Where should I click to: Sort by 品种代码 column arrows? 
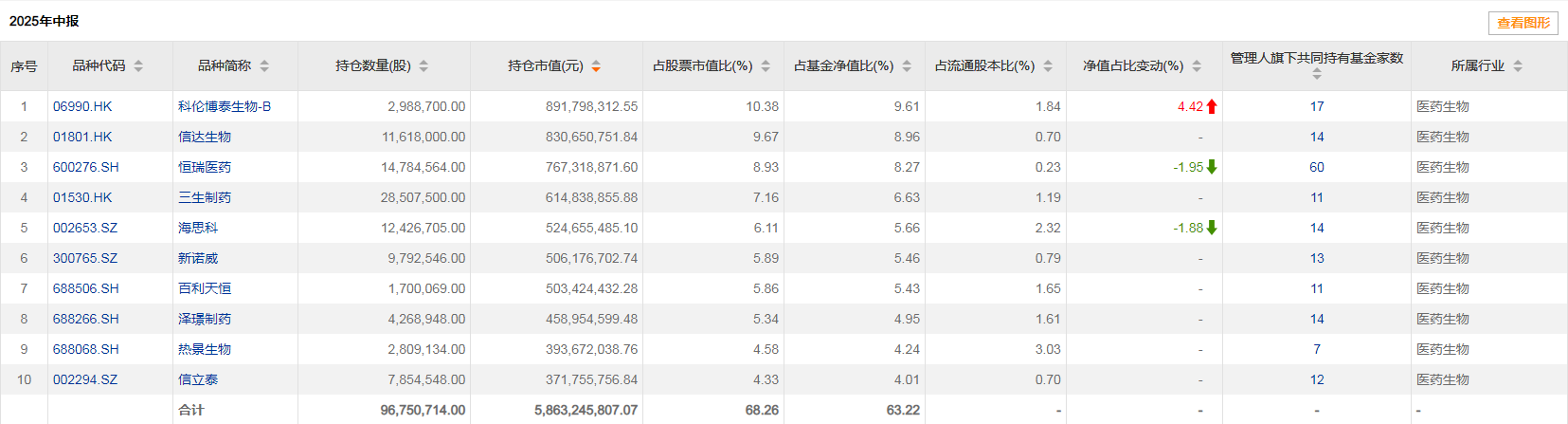tap(138, 65)
